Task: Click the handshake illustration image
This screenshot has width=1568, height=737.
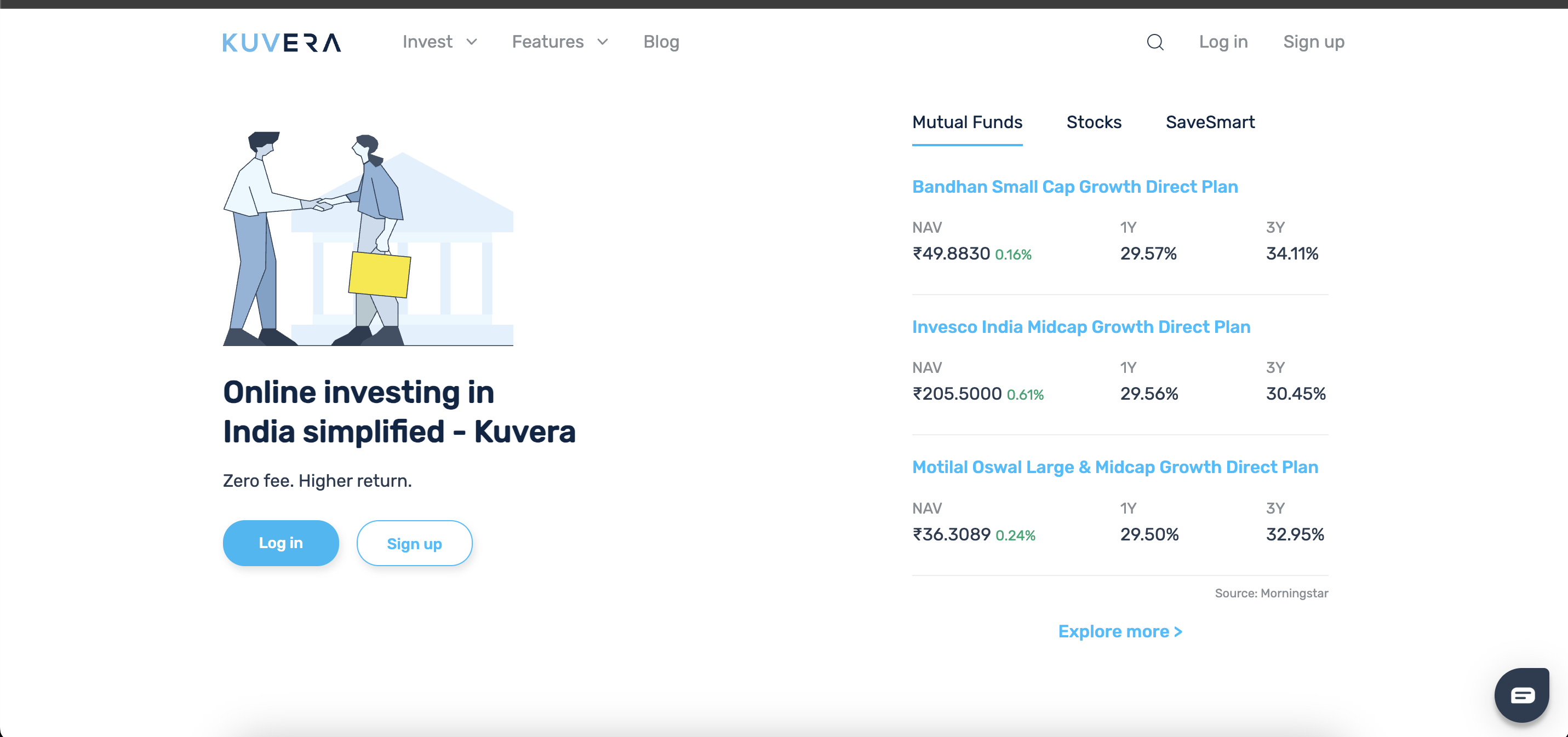Action: pos(368,239)
